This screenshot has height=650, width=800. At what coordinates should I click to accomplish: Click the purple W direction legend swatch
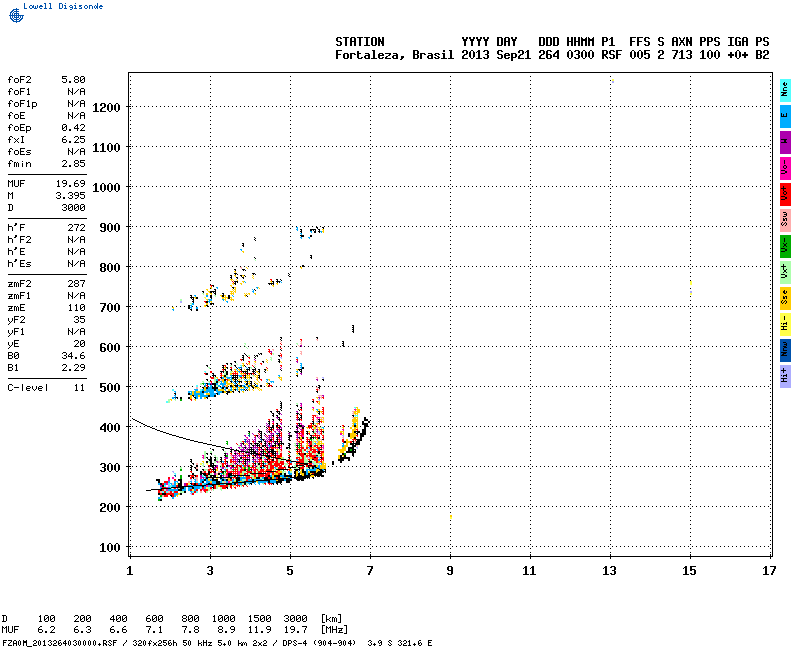[785, 141]
